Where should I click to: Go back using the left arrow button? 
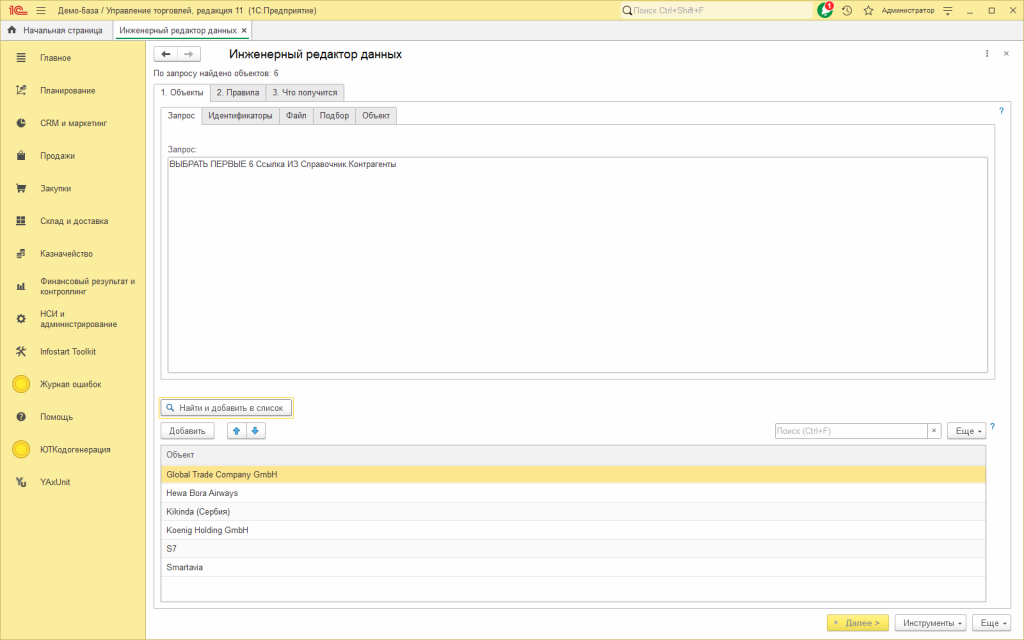(166, 54)
